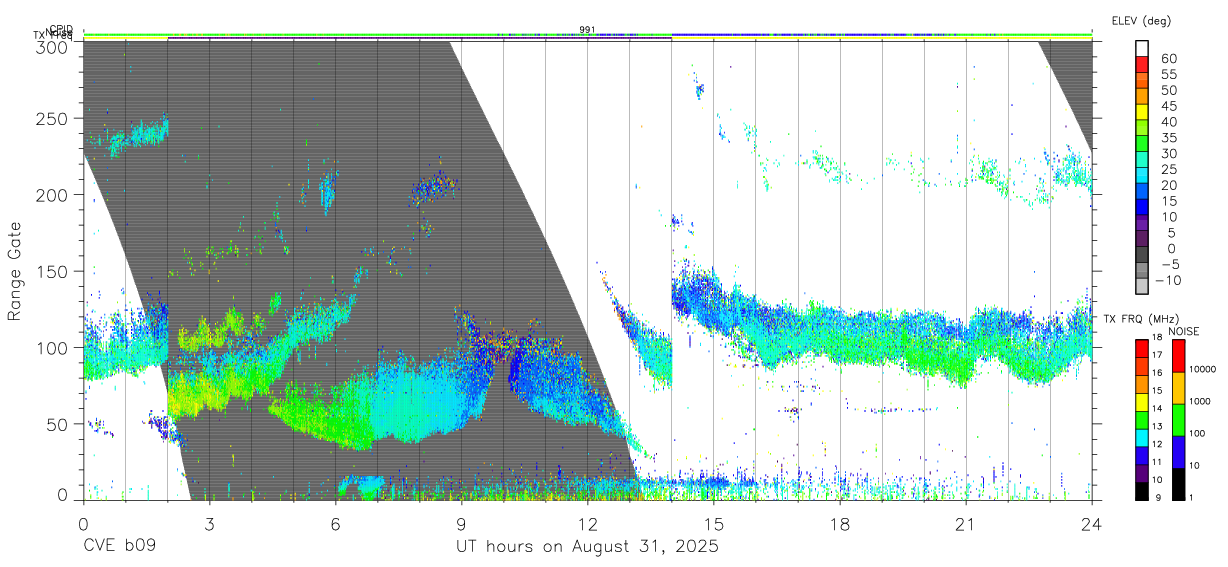Viewport: 1228px width, 567px height.
Task: Click the white top swatch above ELEV 60
Action: tap(1143, 51)
